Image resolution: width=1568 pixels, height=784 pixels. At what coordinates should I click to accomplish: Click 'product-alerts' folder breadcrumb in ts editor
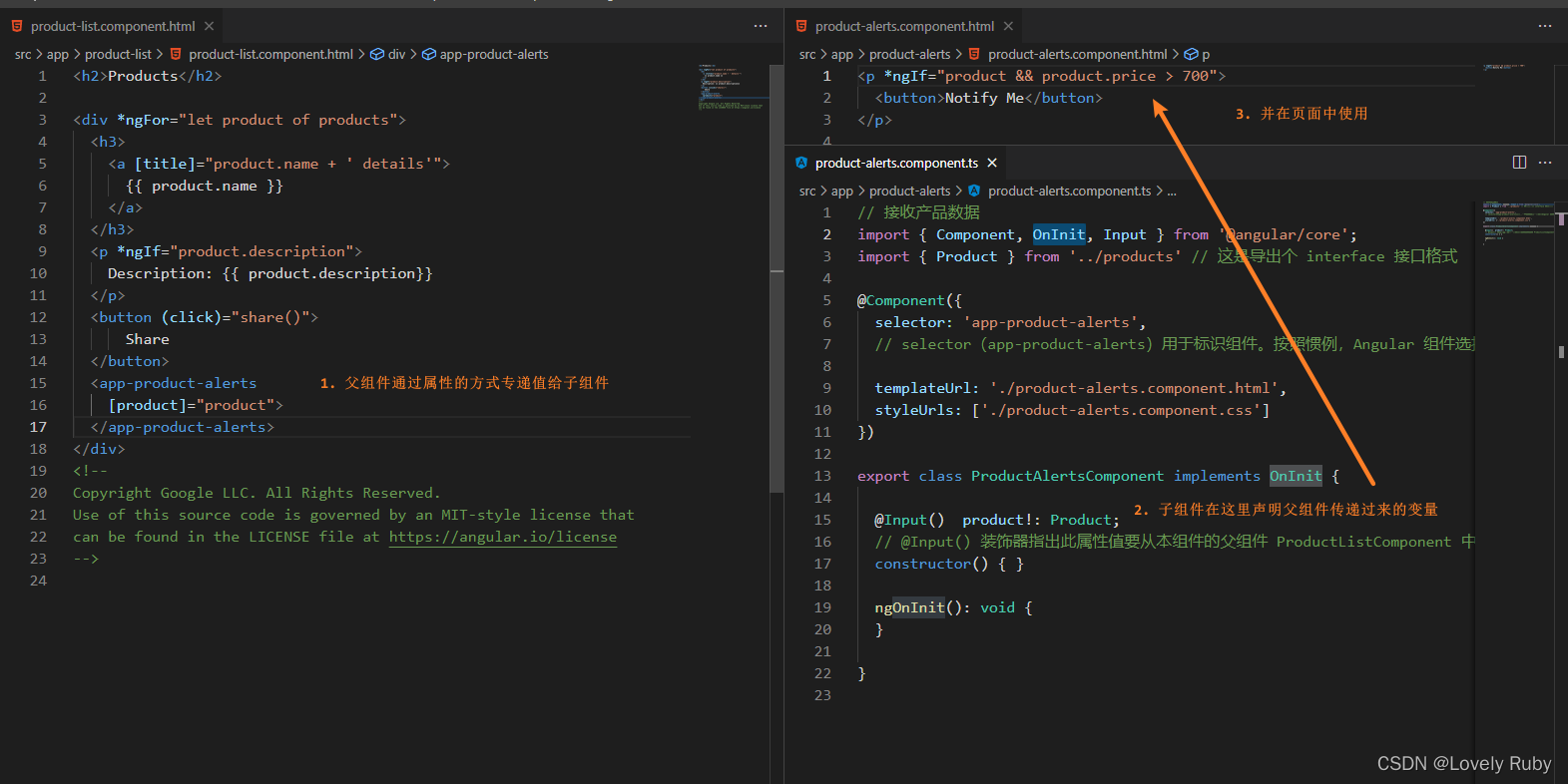click(x=909, y=191)
